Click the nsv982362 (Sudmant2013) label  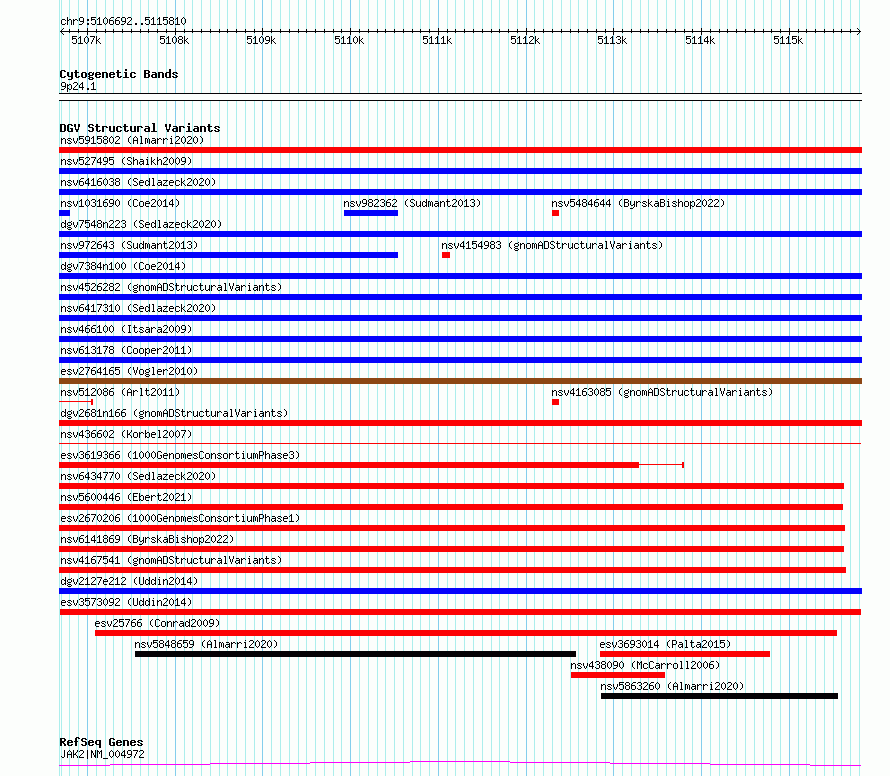point(412,203)
